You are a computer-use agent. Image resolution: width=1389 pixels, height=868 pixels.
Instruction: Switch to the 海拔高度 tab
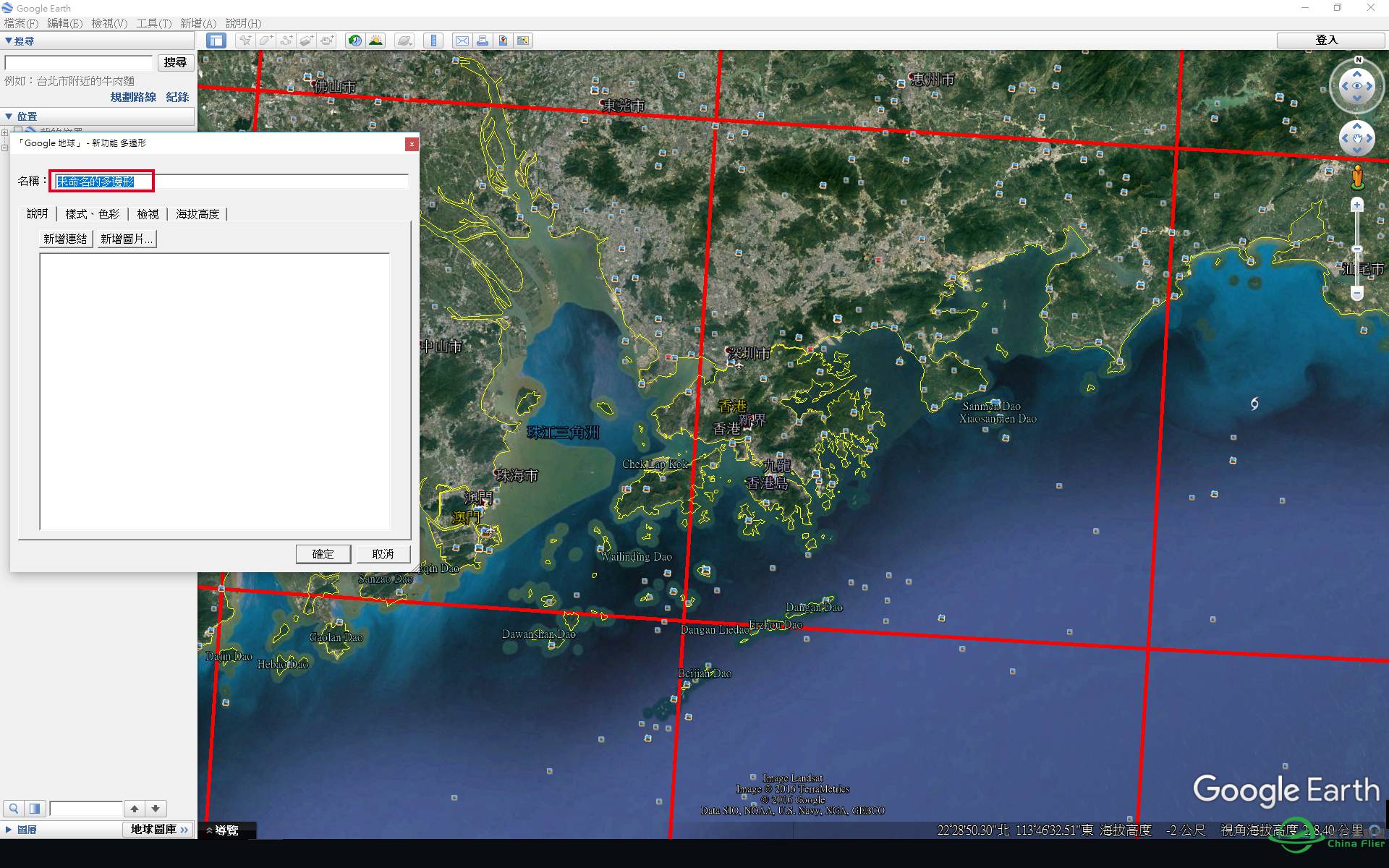[197, 214]
